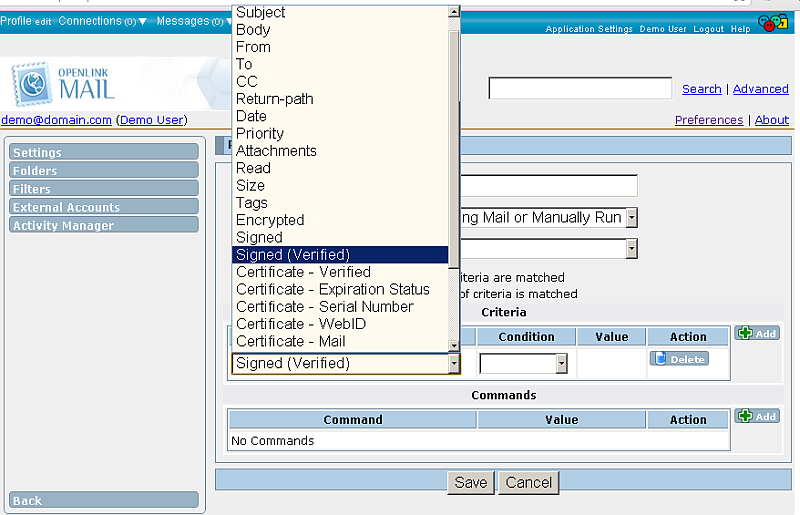The height and width of the screenshot is (515, 800).
Task: Click the dropdown list scrollbar thumb
Action: coord(454,148)
